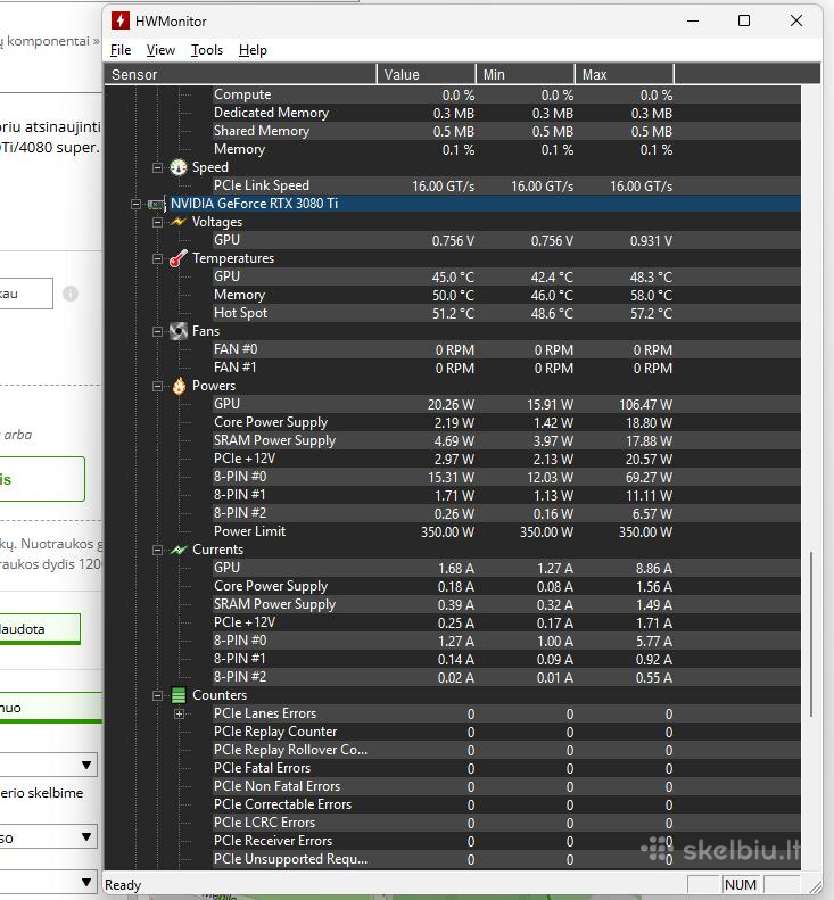Screen dimensions: 834x900
Task: Open the Tools menu
Action: point(207,51)
